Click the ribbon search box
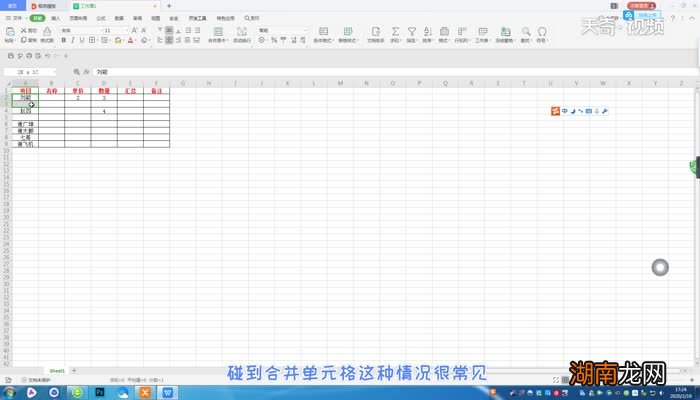 click(252, 18)
